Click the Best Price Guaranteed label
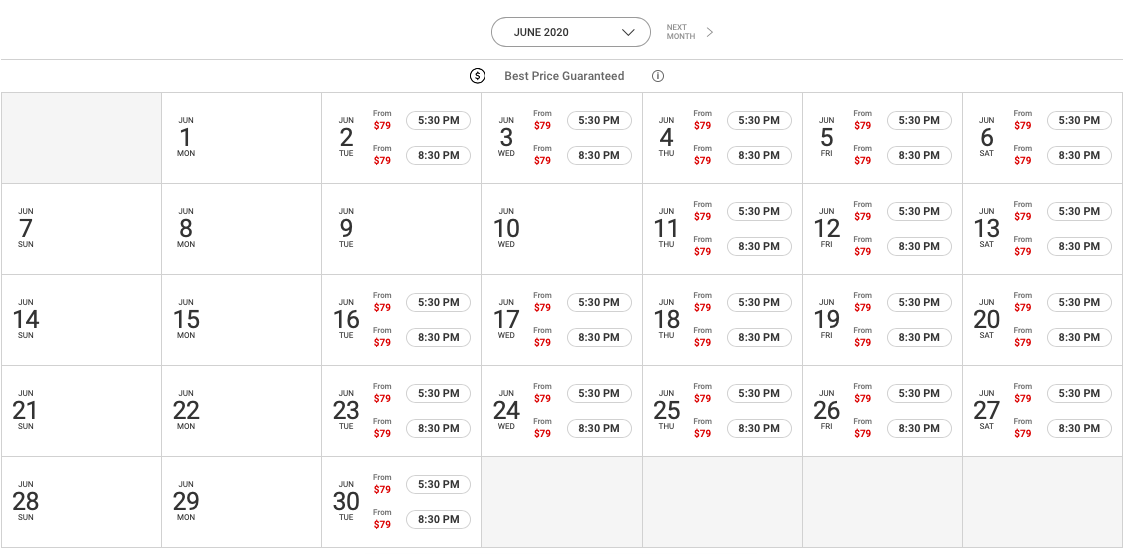The height and width of the screenshot is (554, 1125). point(564,76)
